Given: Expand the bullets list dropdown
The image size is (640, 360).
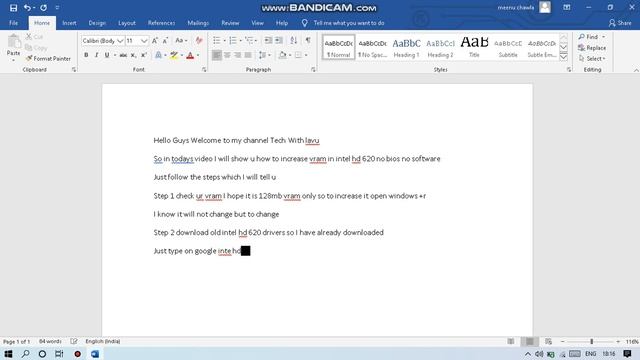Looking at the screenshot, I should pos(224,40).
